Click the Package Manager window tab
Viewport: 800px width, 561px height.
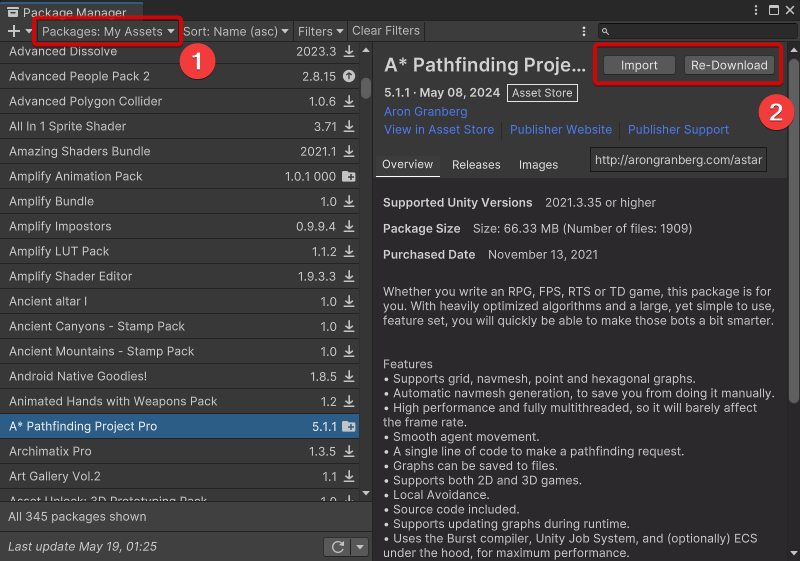click(x=71, y=11)
